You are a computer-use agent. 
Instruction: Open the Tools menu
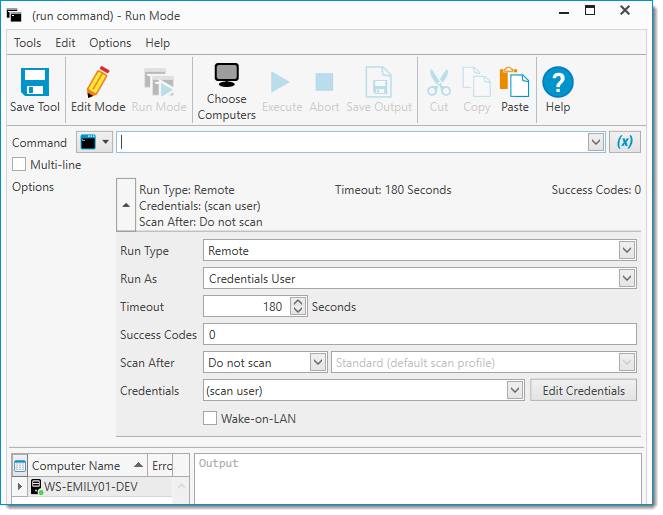click(x=27, y=43)
